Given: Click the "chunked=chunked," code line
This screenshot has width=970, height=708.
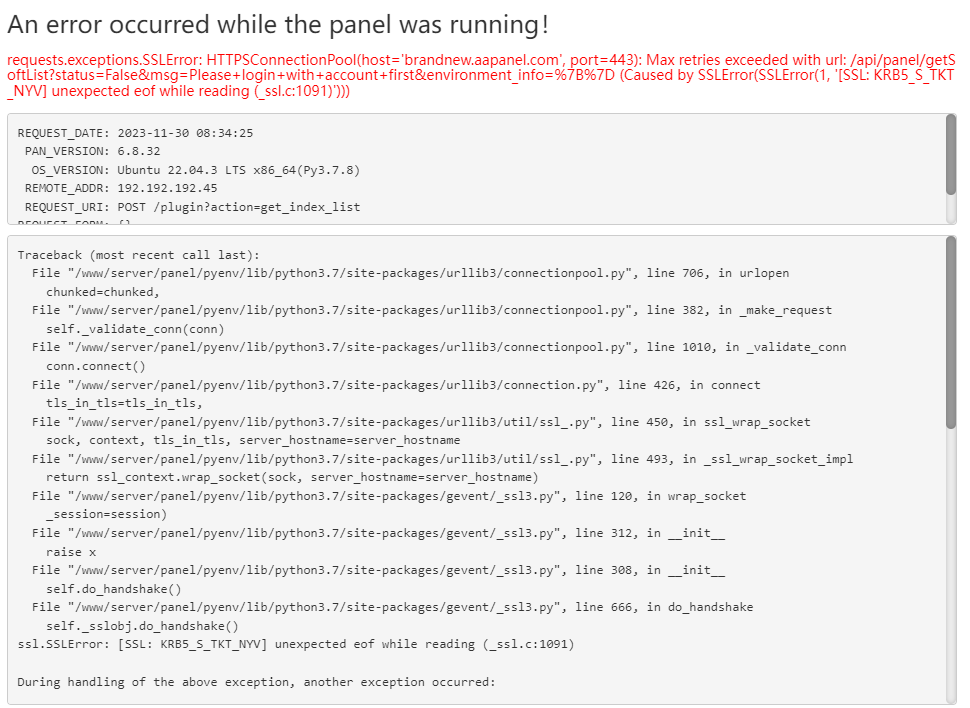Looking at the screenshot, I should point(102,292).
